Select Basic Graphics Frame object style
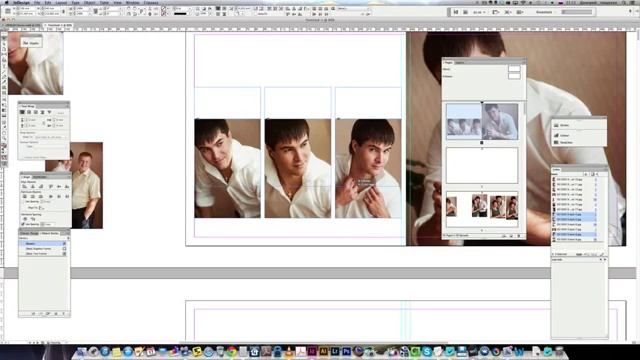Image resolution: width=640 pixels, height=360 pixels. coord(43,249)
